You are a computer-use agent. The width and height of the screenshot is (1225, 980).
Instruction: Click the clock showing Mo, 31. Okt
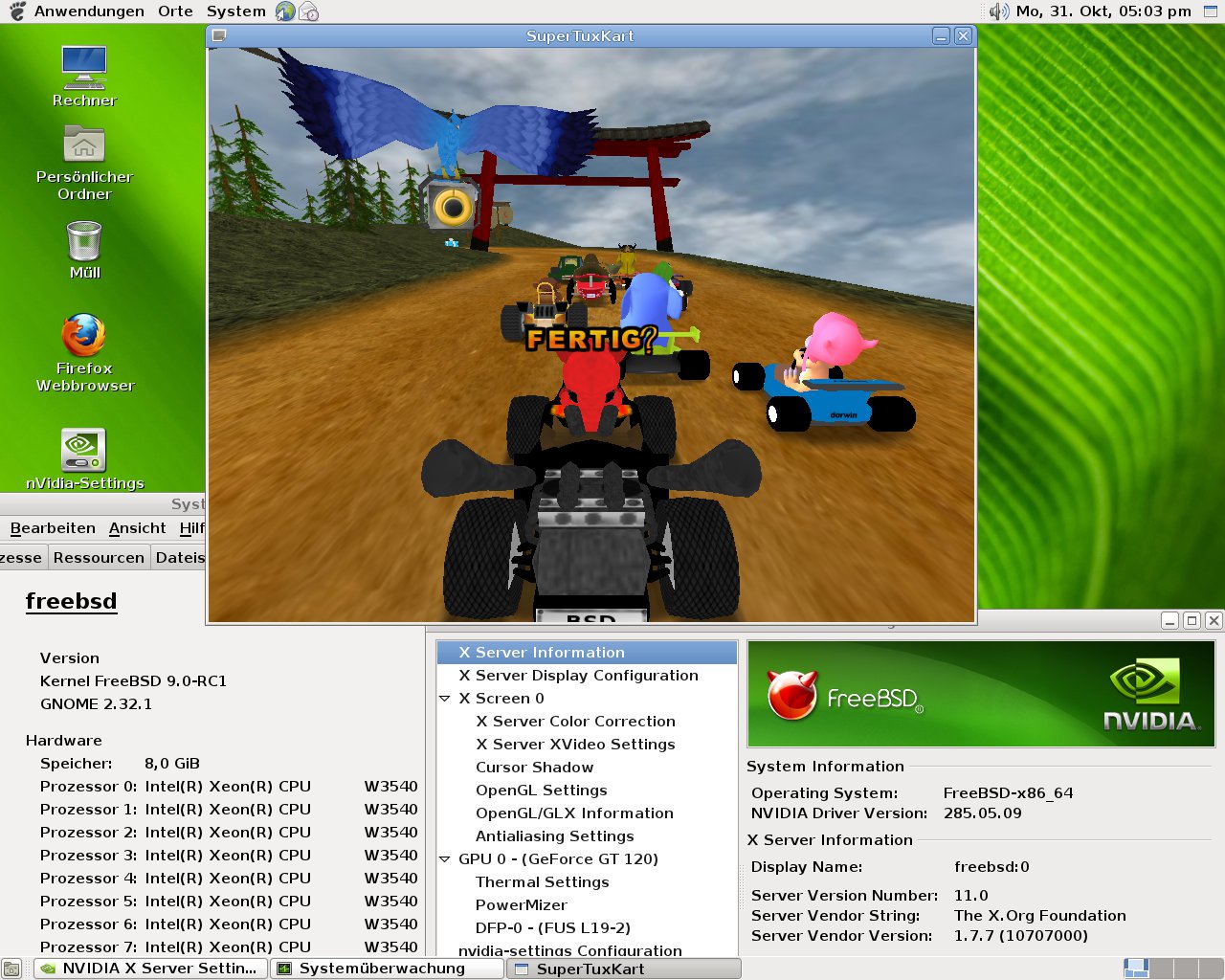click(x=1103, y=11)
